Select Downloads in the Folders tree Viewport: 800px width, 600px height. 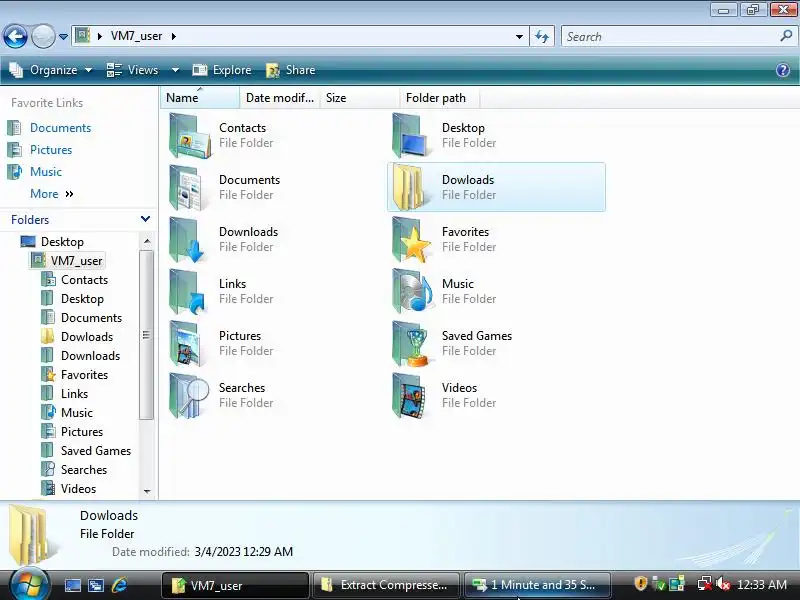coord(90,356)
